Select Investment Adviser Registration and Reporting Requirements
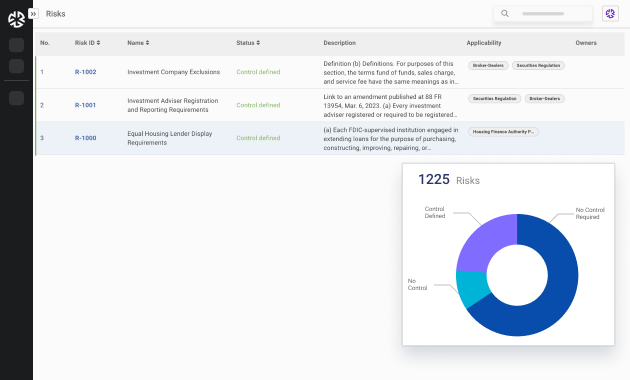This screenshot has width=630, height=380. tap(173, 105)
